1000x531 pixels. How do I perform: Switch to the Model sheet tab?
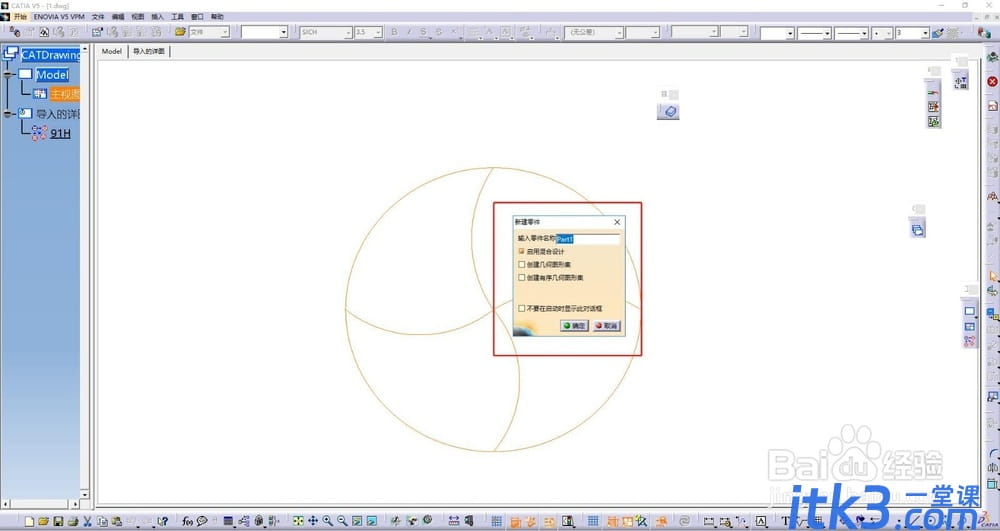(112, 51)
